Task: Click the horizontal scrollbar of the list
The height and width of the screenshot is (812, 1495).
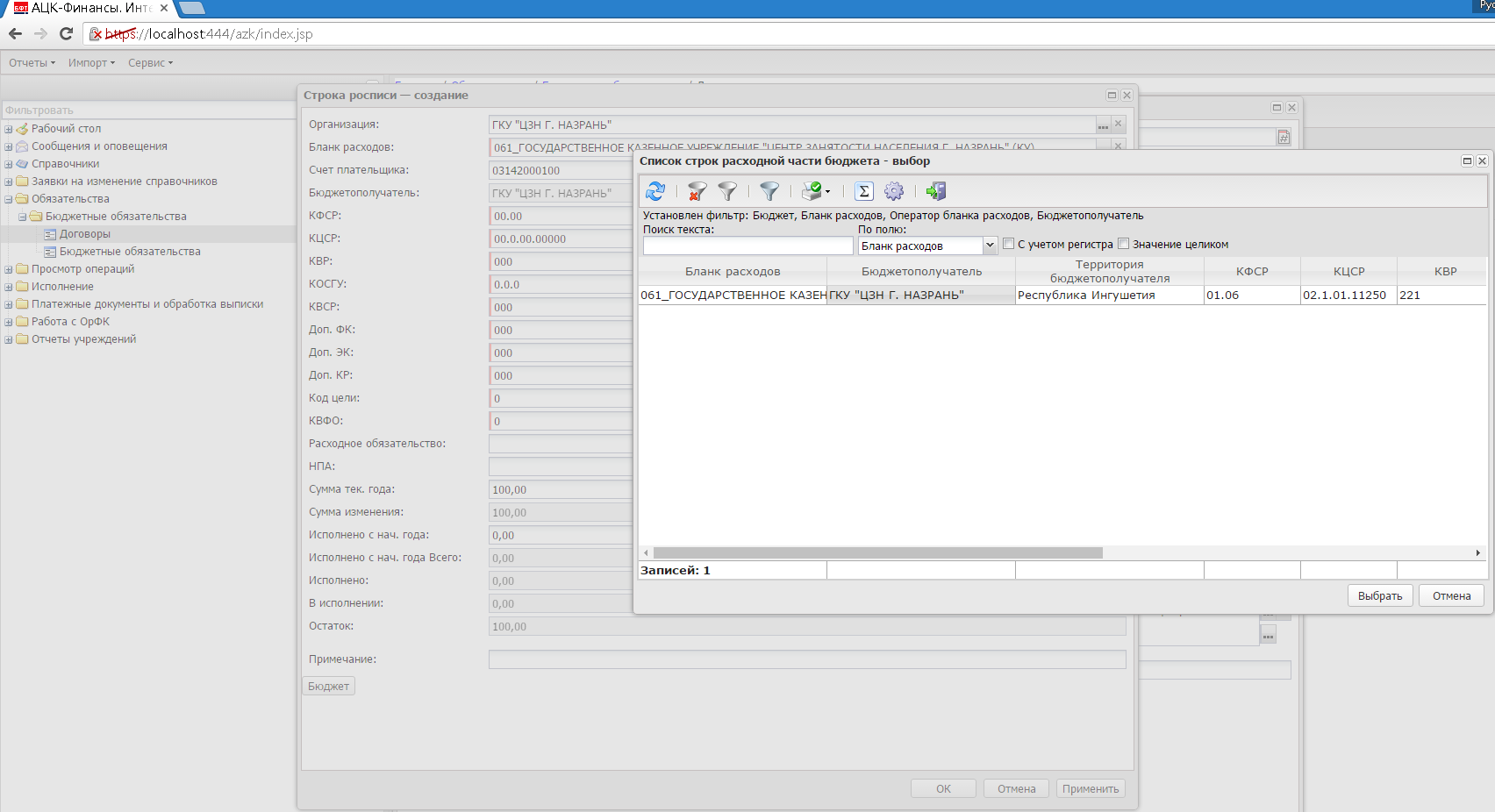Action: (x=877, y=553)
